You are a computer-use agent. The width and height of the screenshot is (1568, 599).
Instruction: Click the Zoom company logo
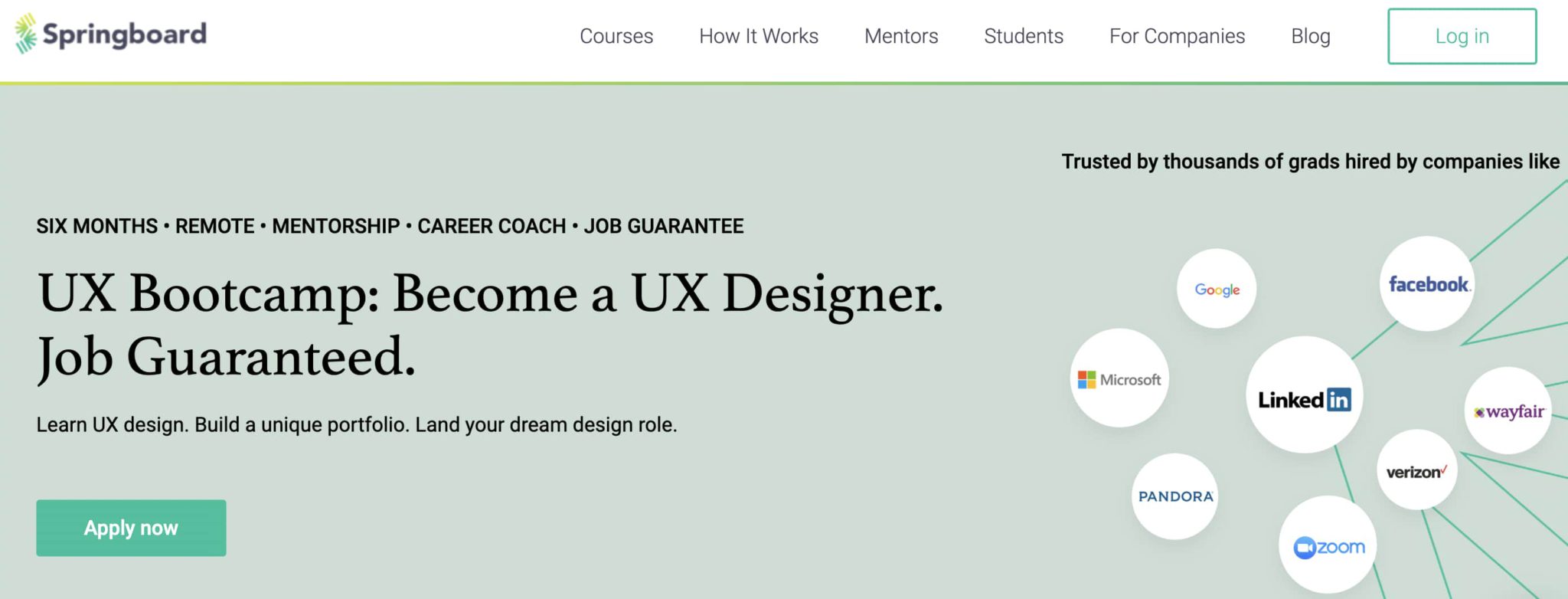click(x=1328, y=545)
